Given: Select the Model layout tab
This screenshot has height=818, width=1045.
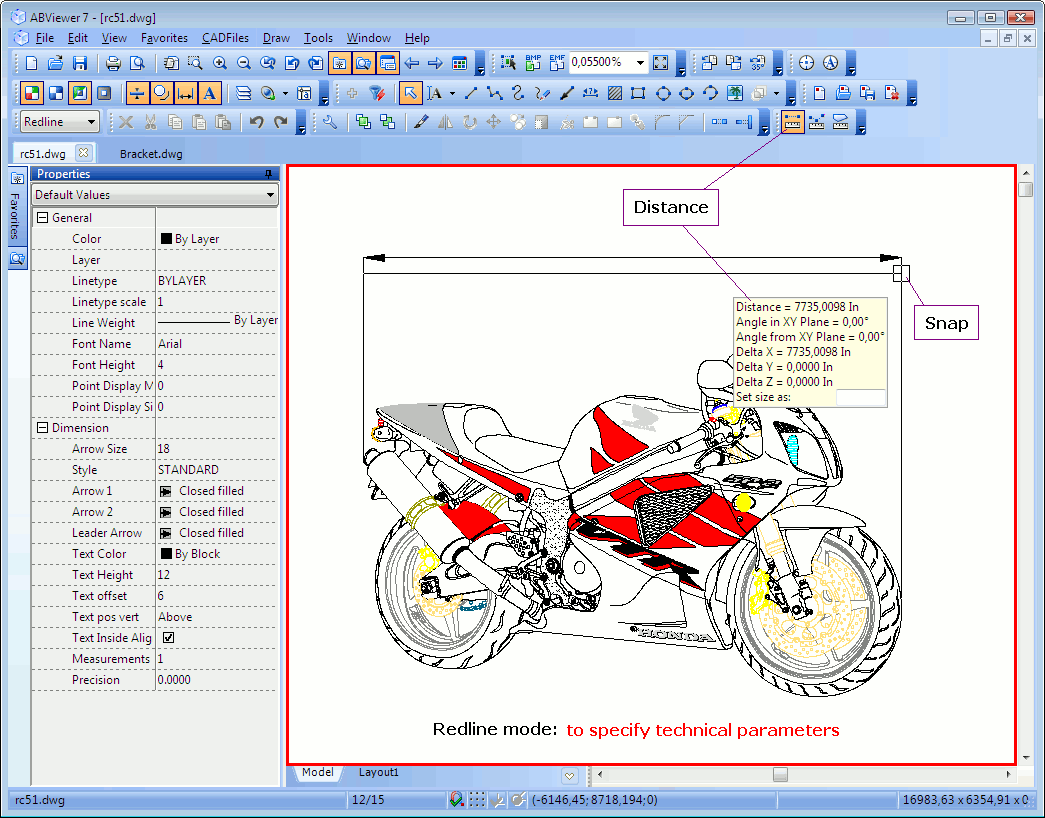Looking at the screenshot, I should click(x=317, y=772).
